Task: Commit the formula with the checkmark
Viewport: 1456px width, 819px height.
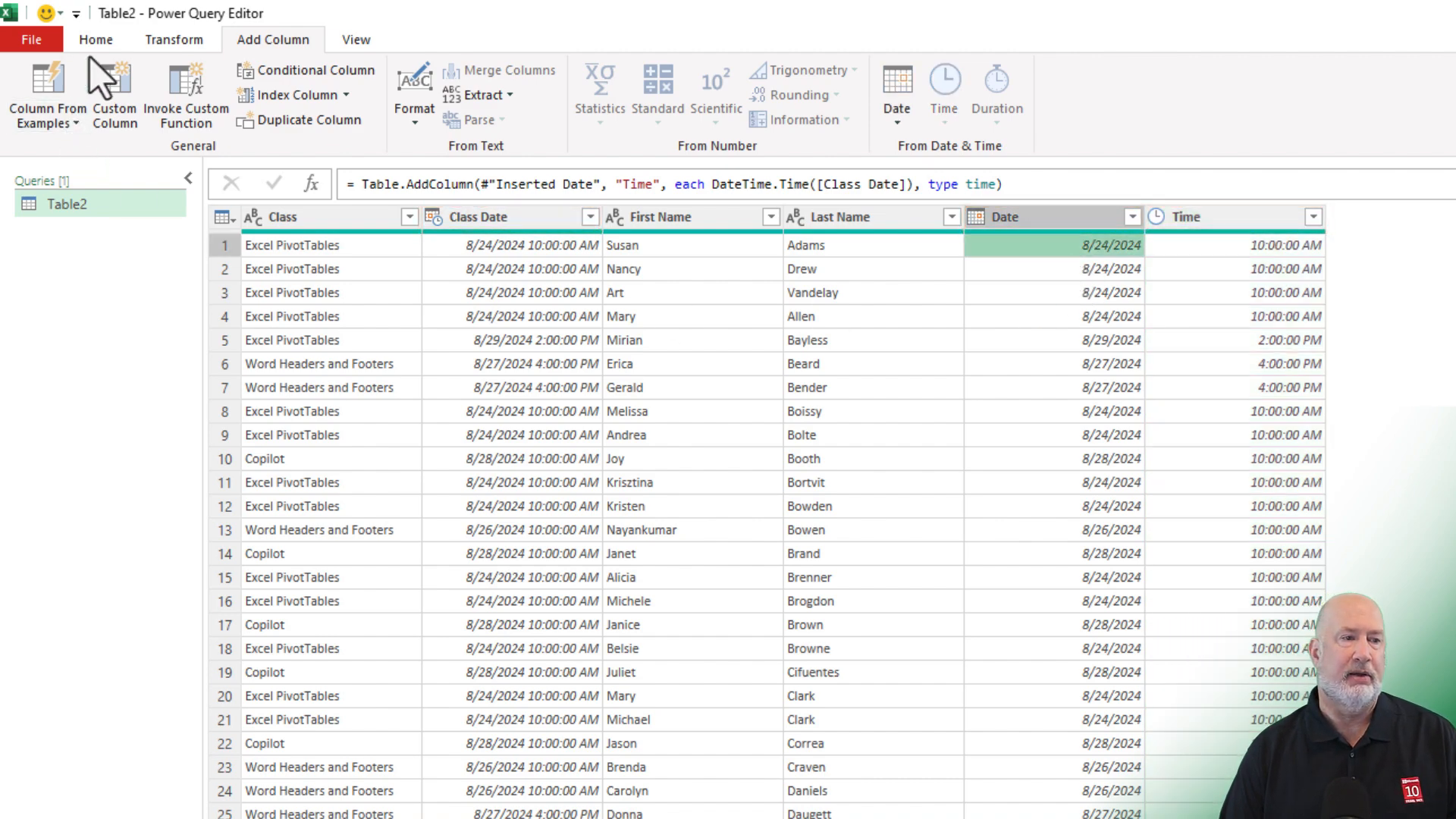Action: [273, 183]
